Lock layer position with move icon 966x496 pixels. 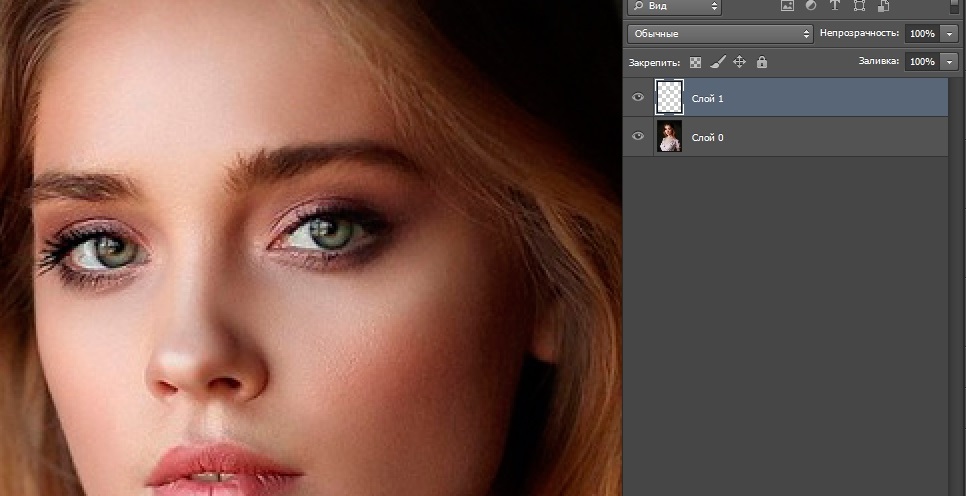tap(740, 62)
